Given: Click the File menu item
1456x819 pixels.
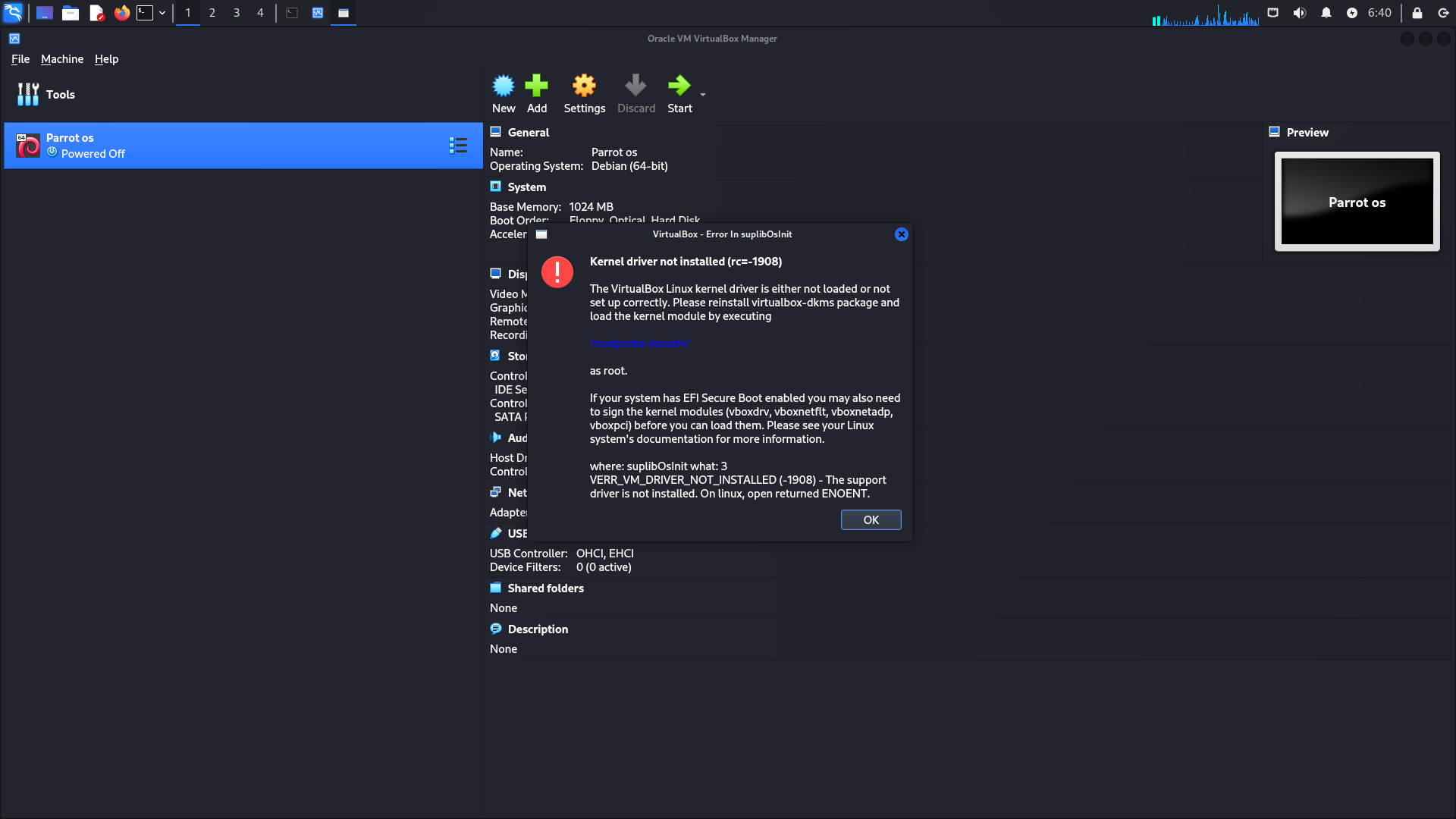Looking at the screenshot, I should [19, 58].
